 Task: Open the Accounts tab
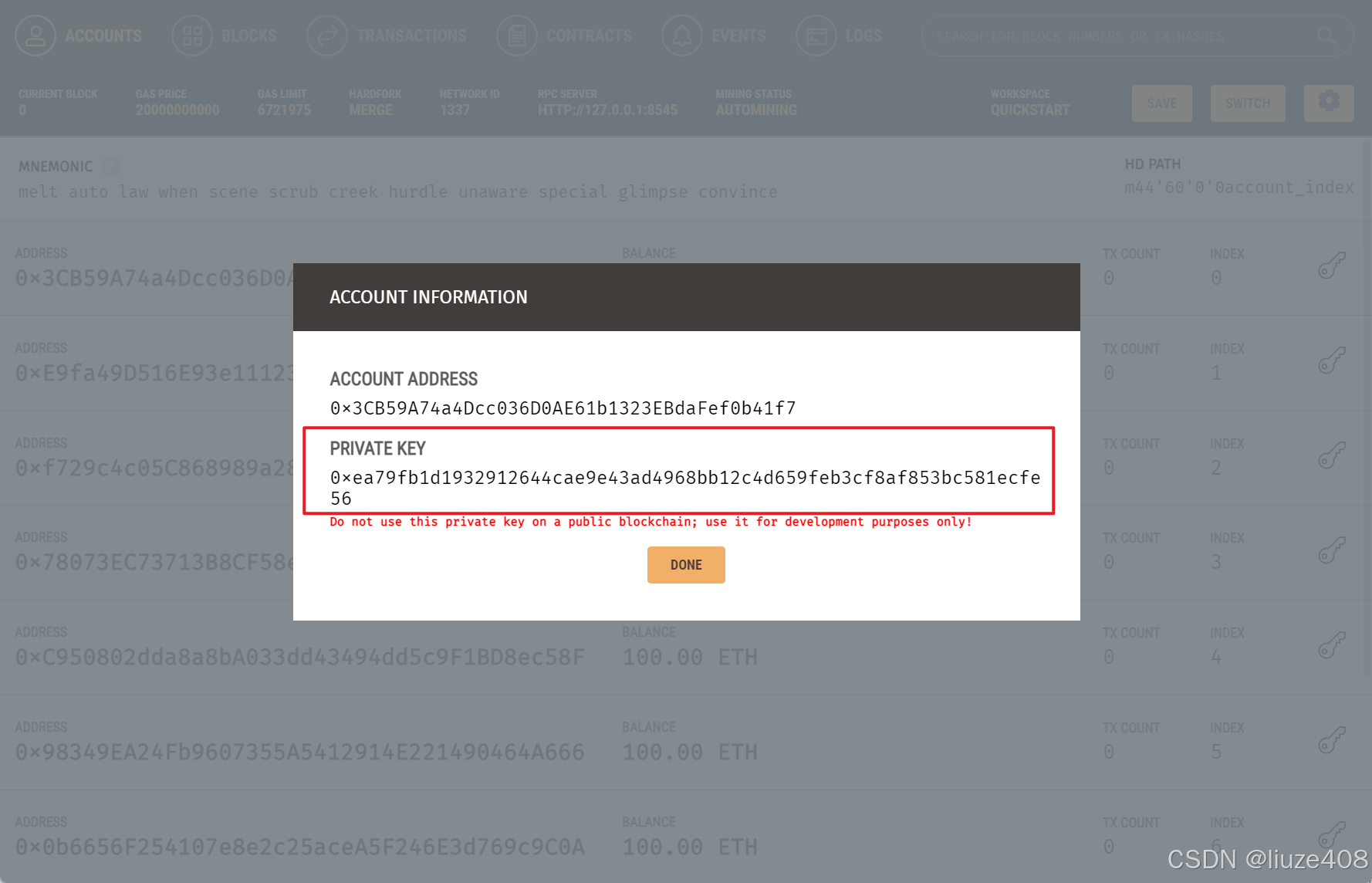click(x=79, y=36)
